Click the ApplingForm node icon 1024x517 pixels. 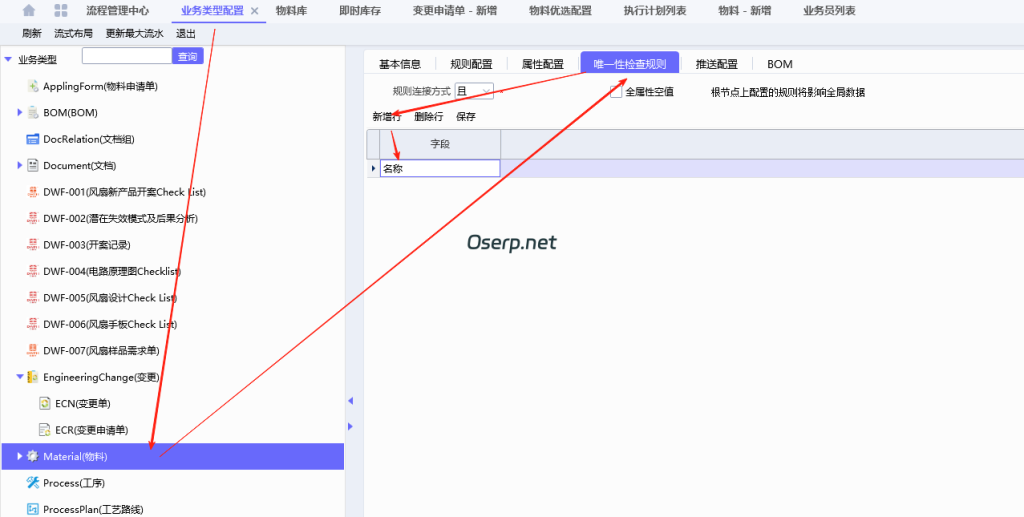[33, 86]
